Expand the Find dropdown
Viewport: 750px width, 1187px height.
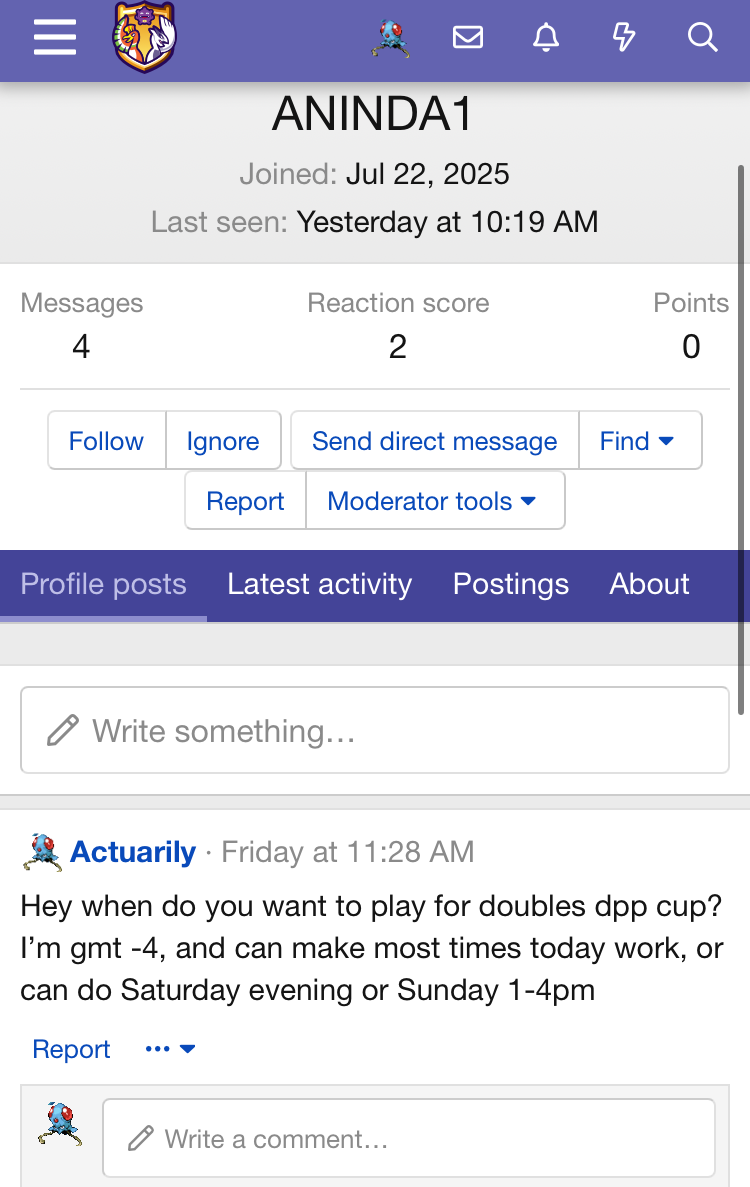[640, 441]
